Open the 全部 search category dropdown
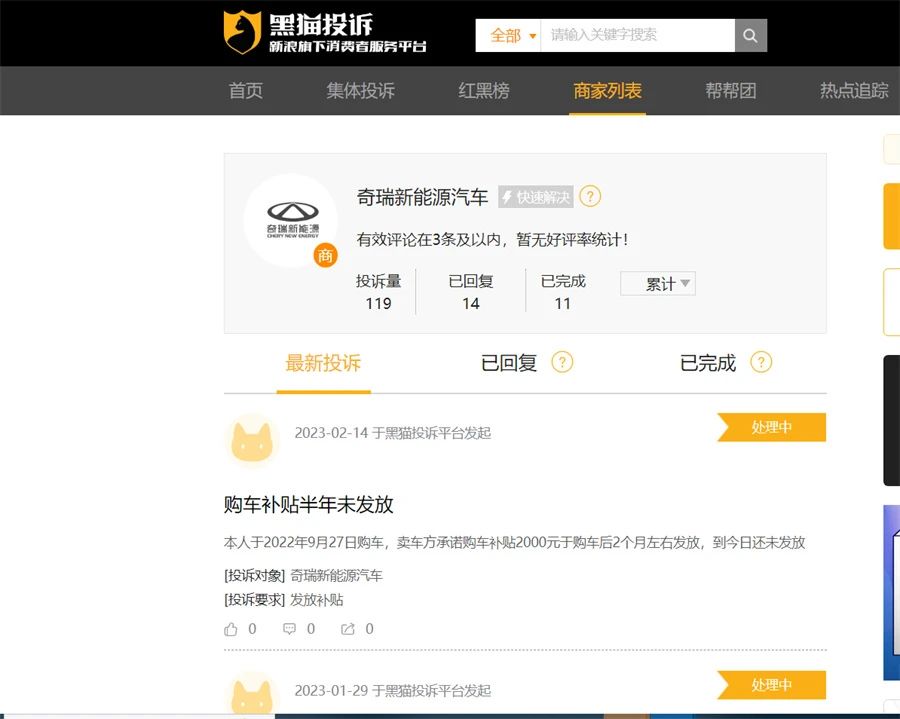Screen dimensions: 900x719 [513, 36]
